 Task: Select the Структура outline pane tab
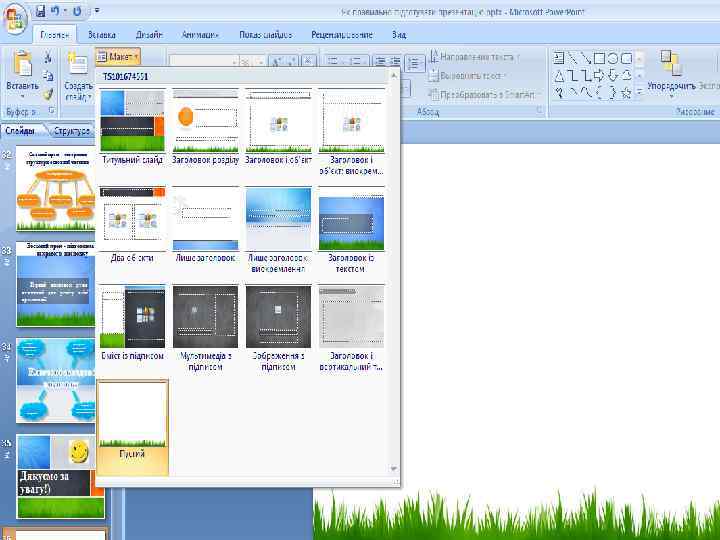pyautogui.click(x=71, y=131)
